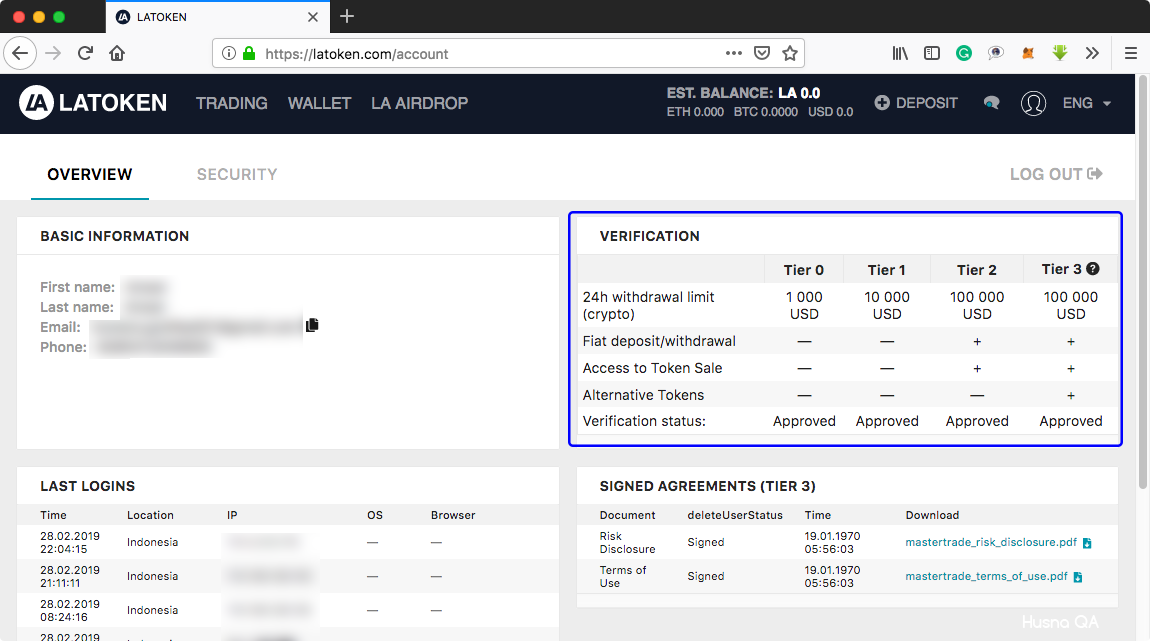Click the Tier 0 column header
The width and height of the screenshot is (1150, 641).
click(x=804, y=270)
